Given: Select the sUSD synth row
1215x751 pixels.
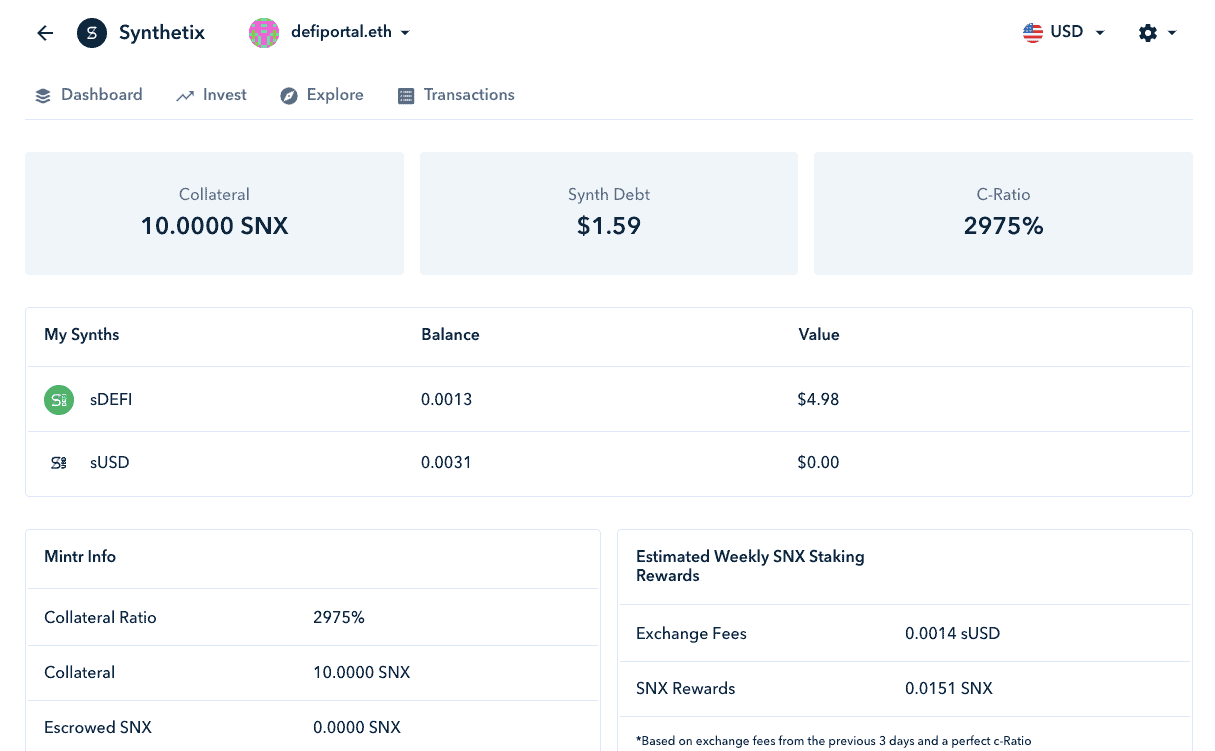Looking at the screenshot, I should tap(608, 463).
